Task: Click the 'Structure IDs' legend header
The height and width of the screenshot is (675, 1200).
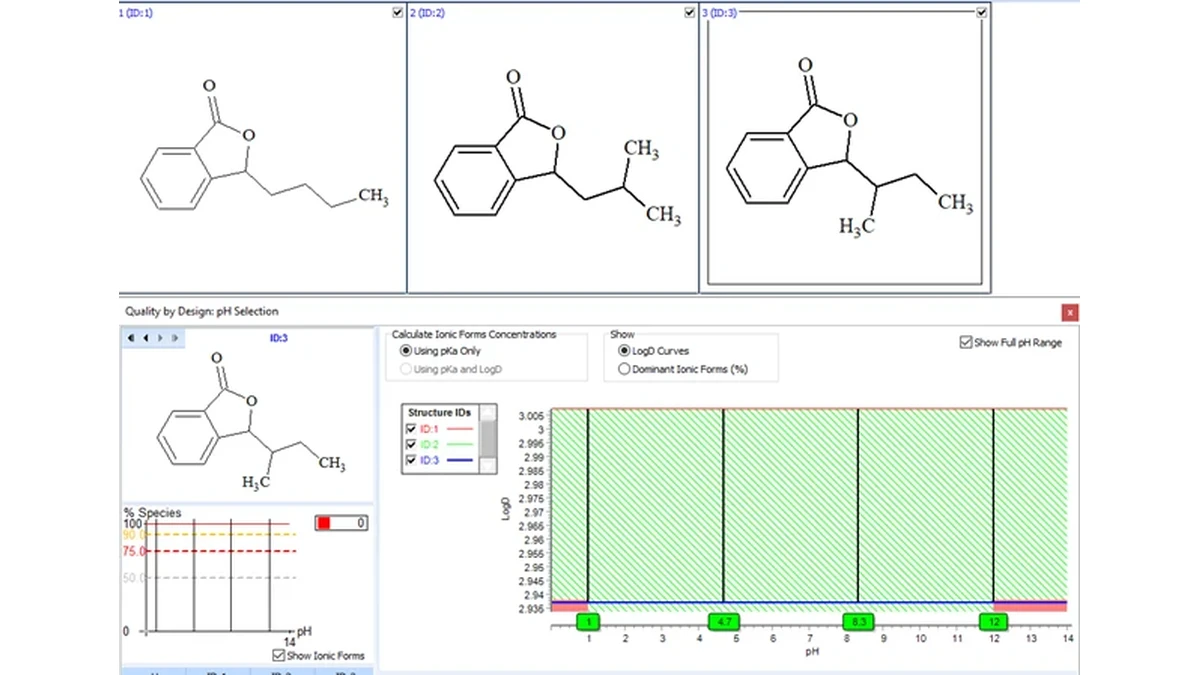Action: point(440,412)
